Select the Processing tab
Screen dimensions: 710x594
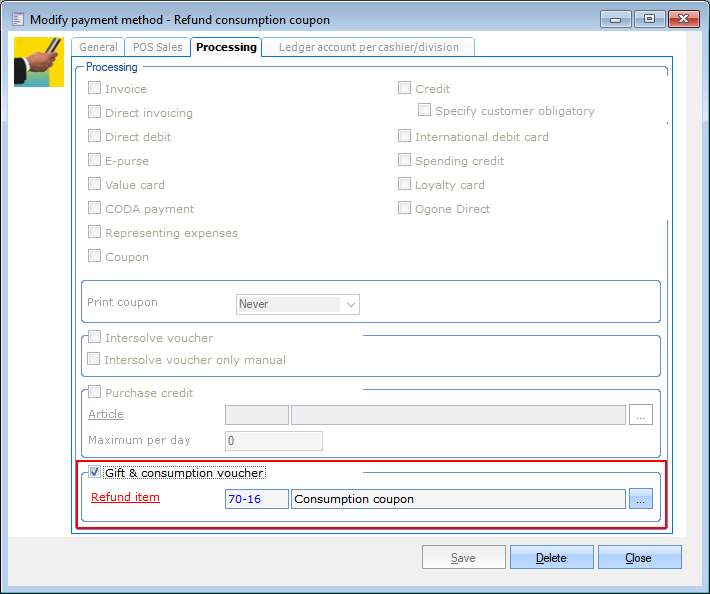coord(226,47)
